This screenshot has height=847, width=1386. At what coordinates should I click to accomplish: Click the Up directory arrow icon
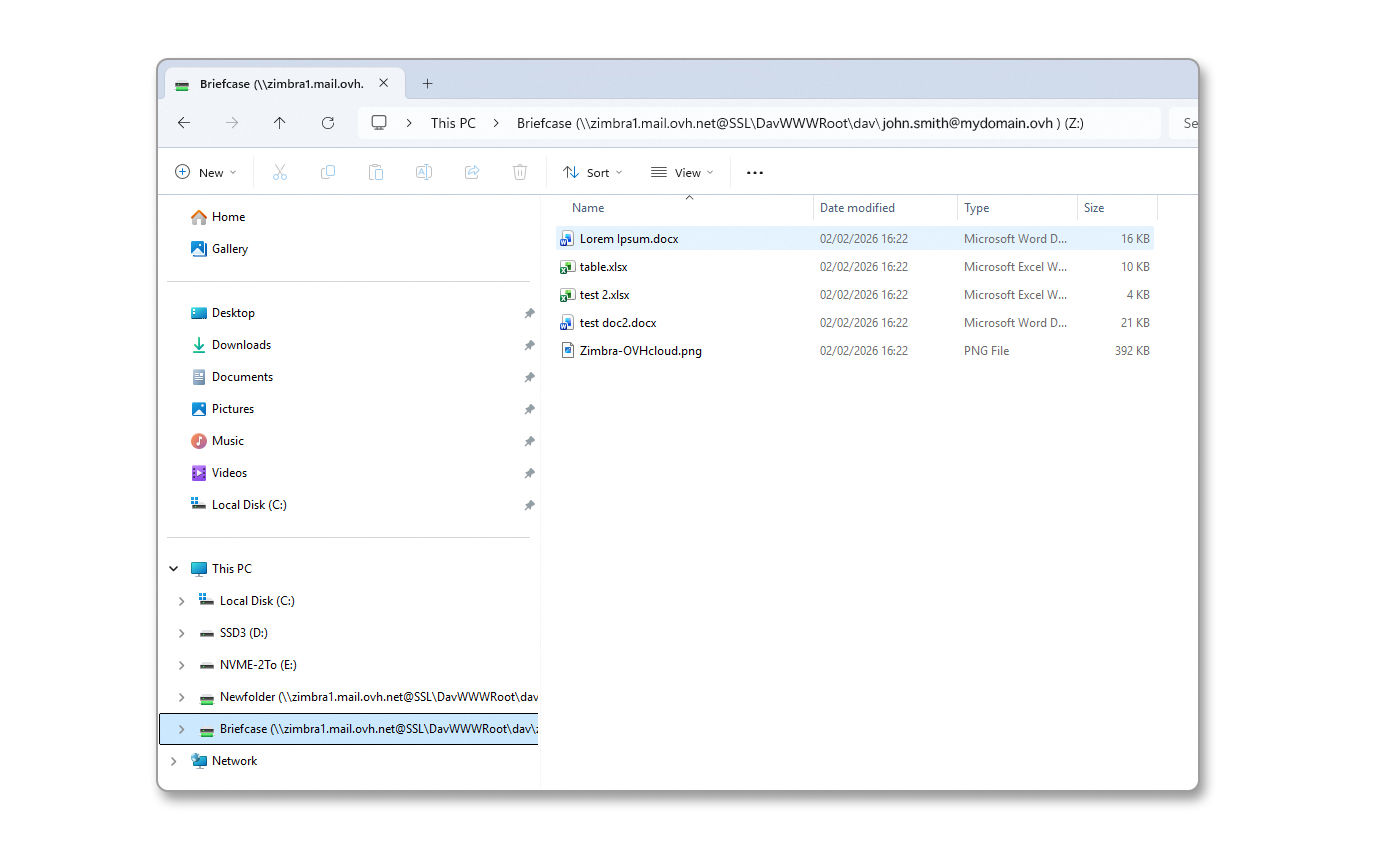click(x=280, y=123)
